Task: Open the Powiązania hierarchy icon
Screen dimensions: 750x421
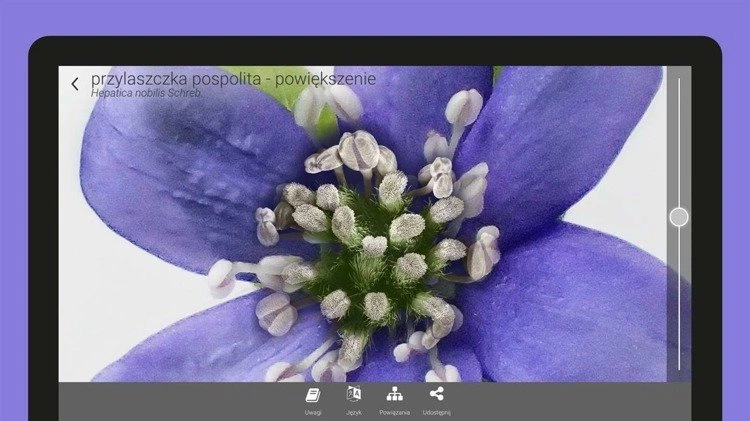Action: click(x=394, y=394)
